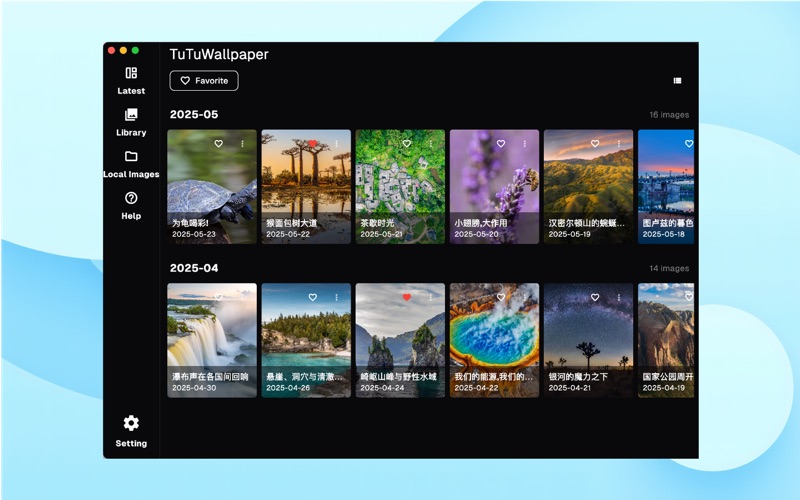The image size is (800, 500).
Task: Click the title 茶歌时光
Action: pyautogui.click(x=378, y=223)
